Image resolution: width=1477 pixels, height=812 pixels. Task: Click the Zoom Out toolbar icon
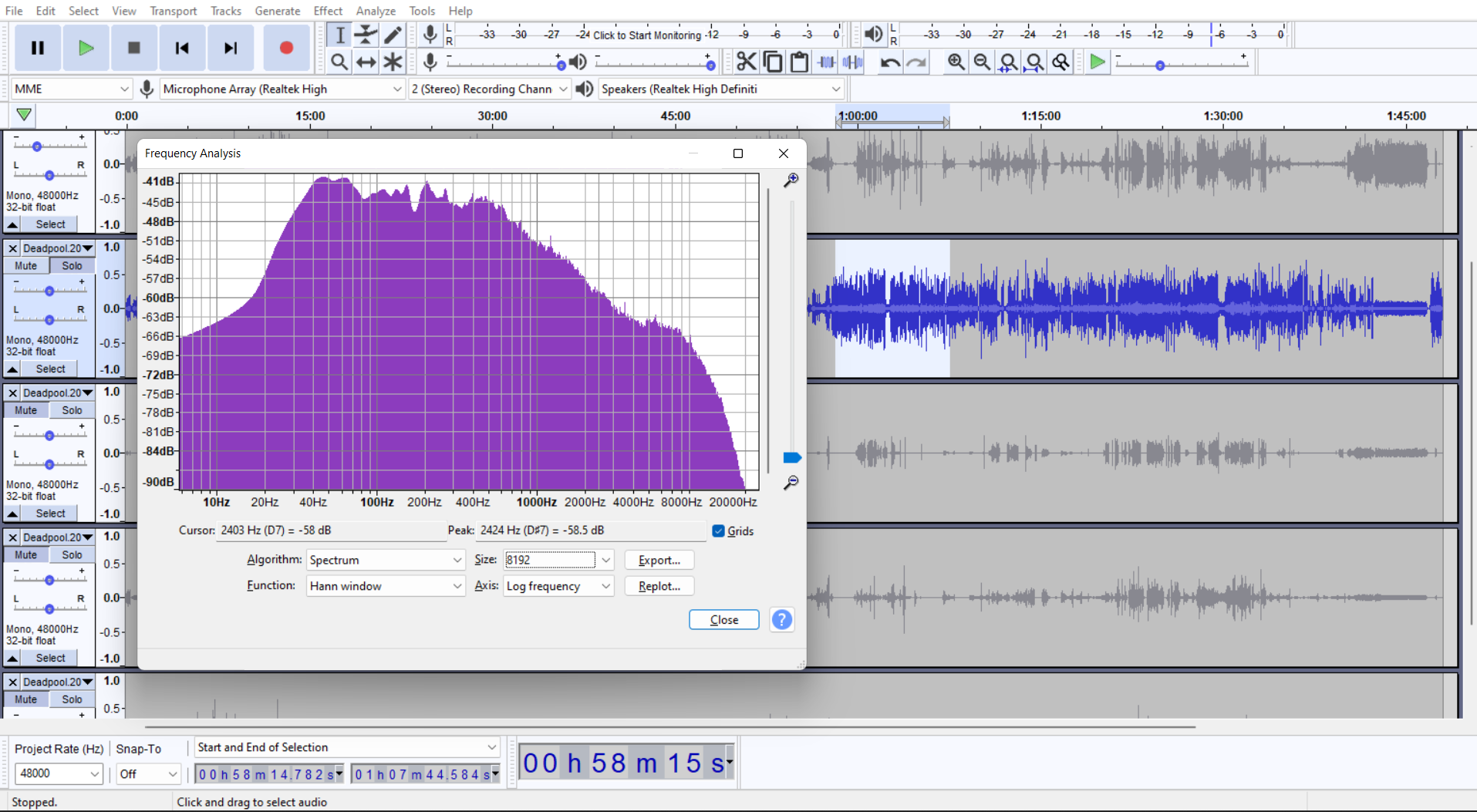[982, 62]
